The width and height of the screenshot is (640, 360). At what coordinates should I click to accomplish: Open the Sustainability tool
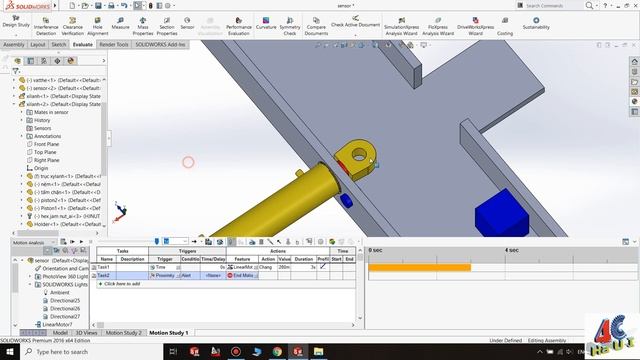[x=536, y=23]
